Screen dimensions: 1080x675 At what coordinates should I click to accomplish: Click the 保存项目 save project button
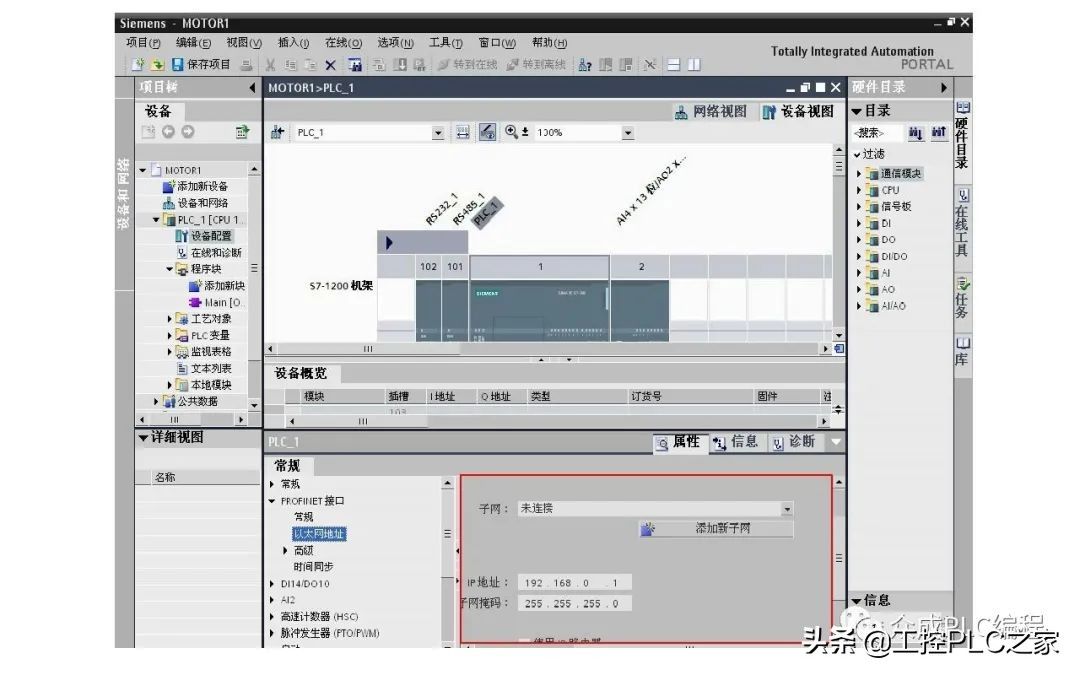tap(200, 65)
